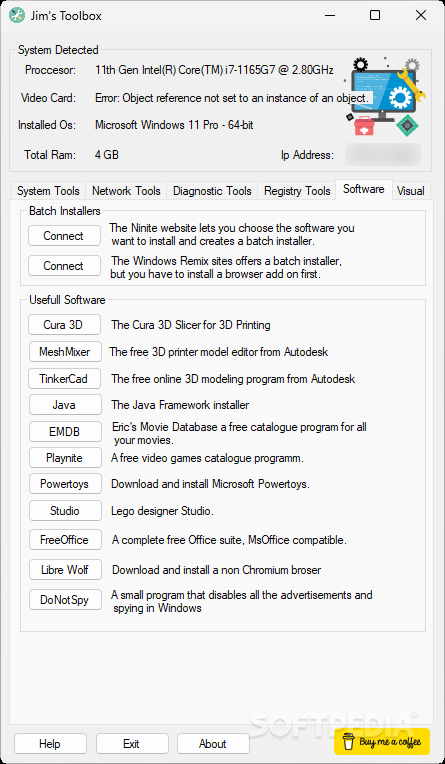Click the Jim's Toolbox title bar app icon
Screen dimensions: 445x764
pos(17,15)
